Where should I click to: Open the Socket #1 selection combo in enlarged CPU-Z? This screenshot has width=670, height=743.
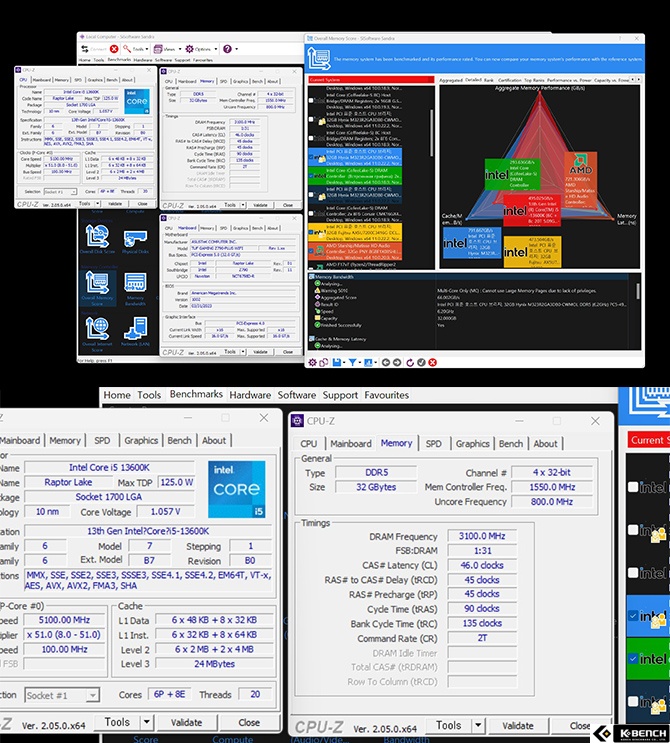point(62,695)
